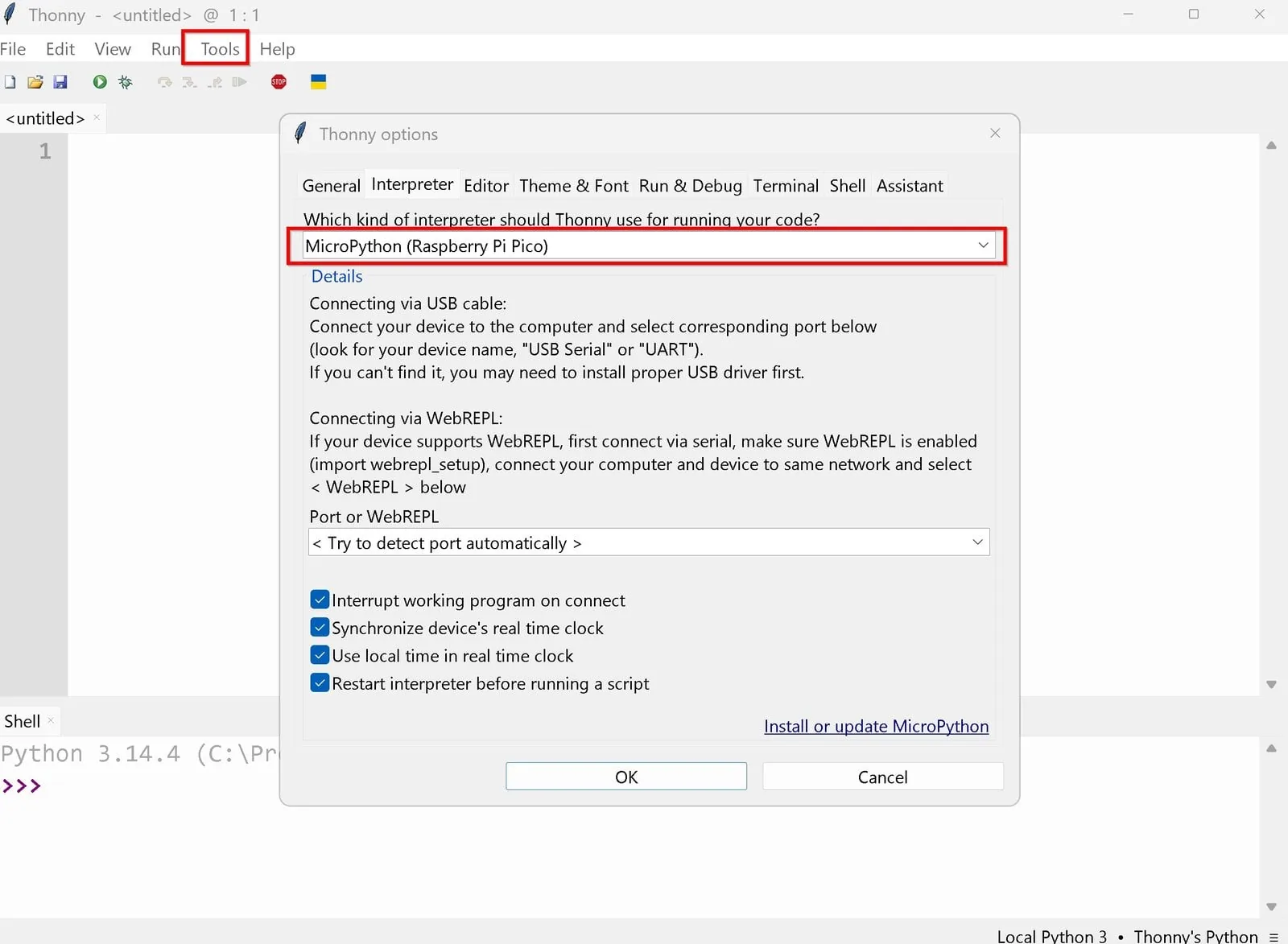Disable Restart interpreter before running a script
Screen dimensions: 1288x944
(320, 683)
